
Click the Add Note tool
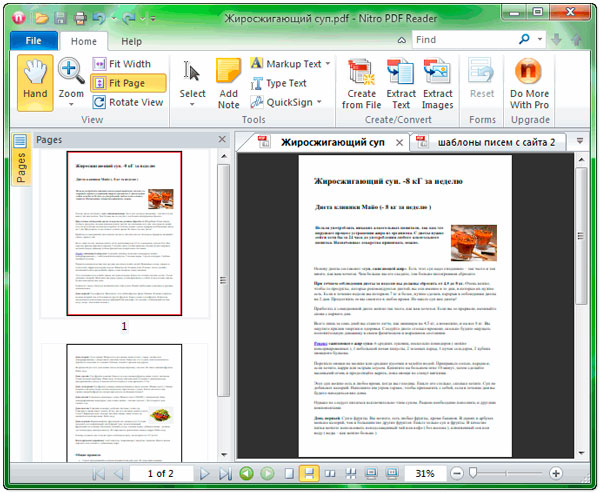pos(228,82)
